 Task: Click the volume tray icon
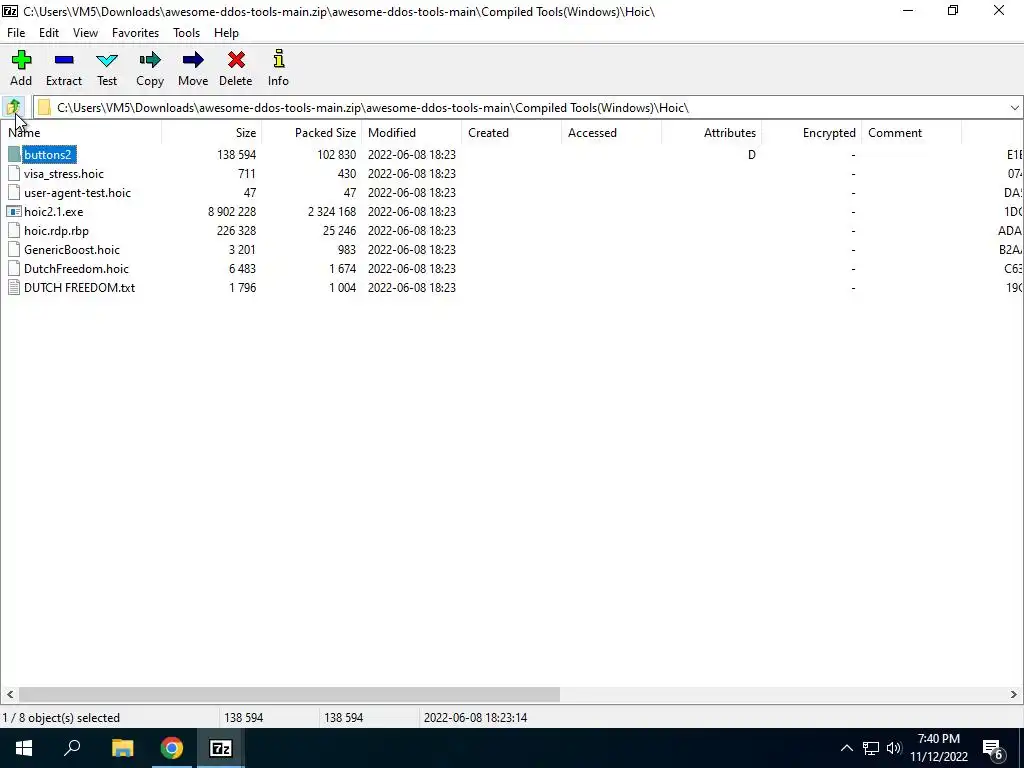[x=894, y=748]
